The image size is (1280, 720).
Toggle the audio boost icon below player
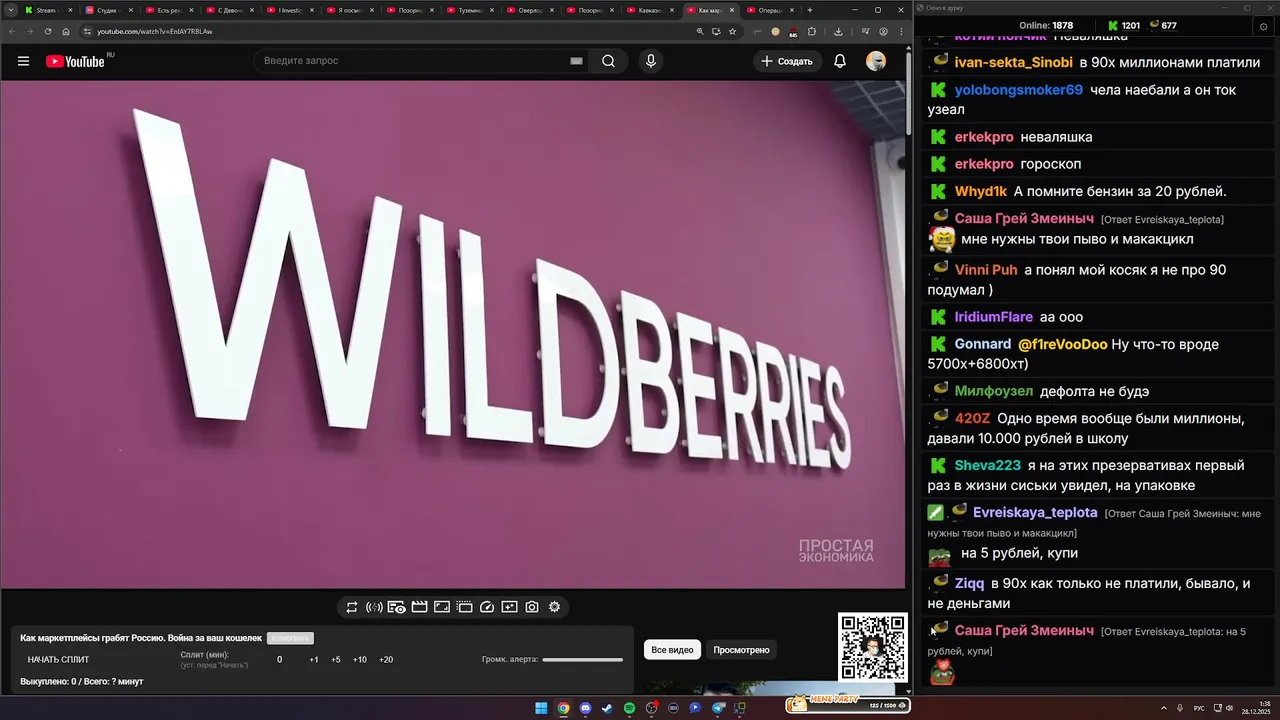click(x=374, y=607)
